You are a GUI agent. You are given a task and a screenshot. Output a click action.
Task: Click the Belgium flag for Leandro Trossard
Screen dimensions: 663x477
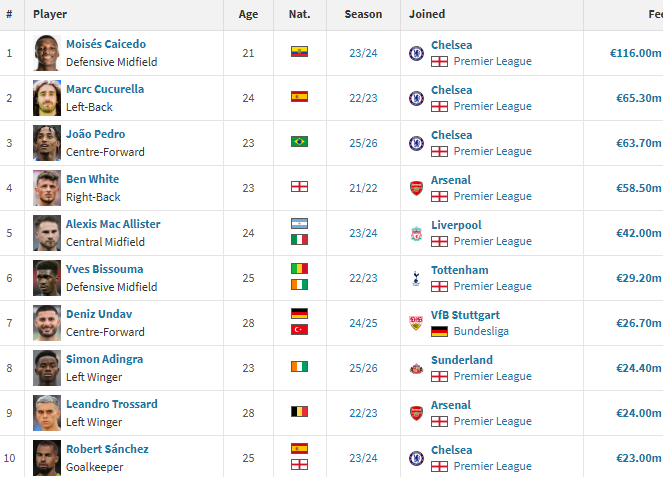[299, 411]
